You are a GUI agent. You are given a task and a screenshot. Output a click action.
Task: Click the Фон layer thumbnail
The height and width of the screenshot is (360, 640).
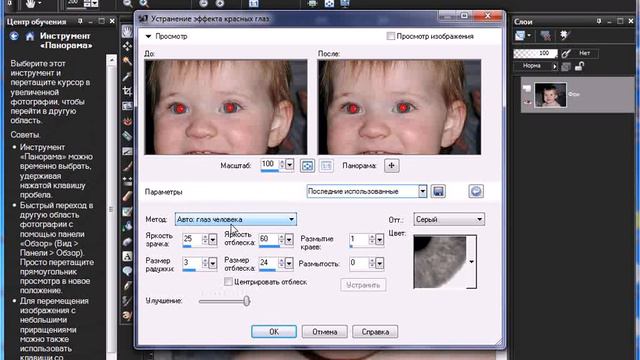pyautogui.click(x=550, y=95)
